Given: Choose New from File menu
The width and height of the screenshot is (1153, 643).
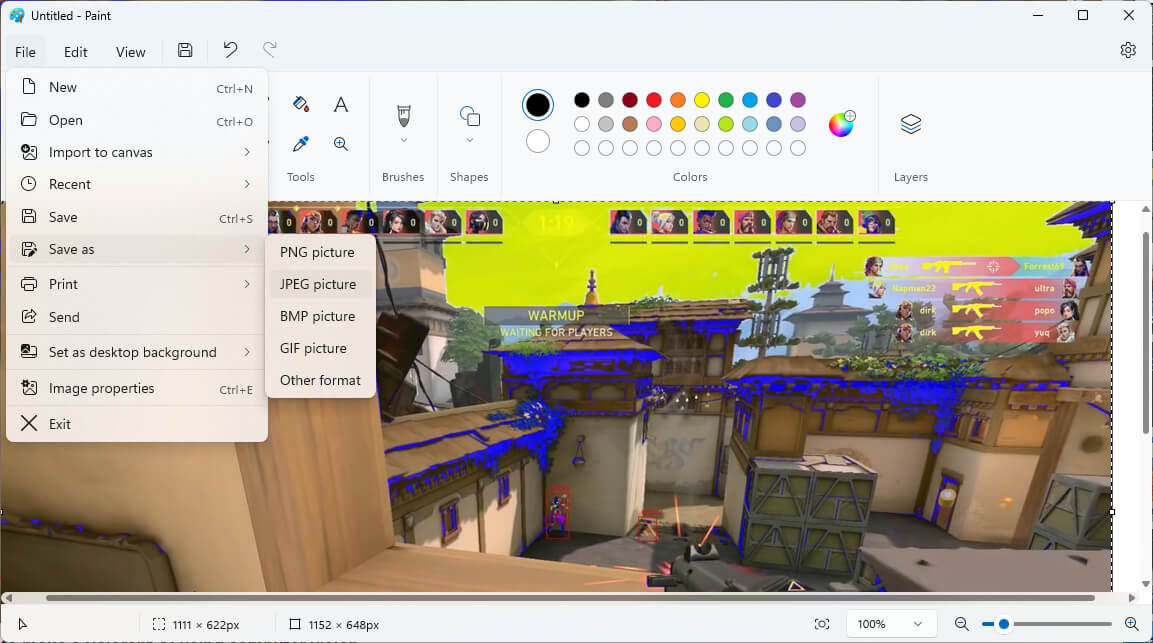Looking at the screenshot, I should 137,88.
